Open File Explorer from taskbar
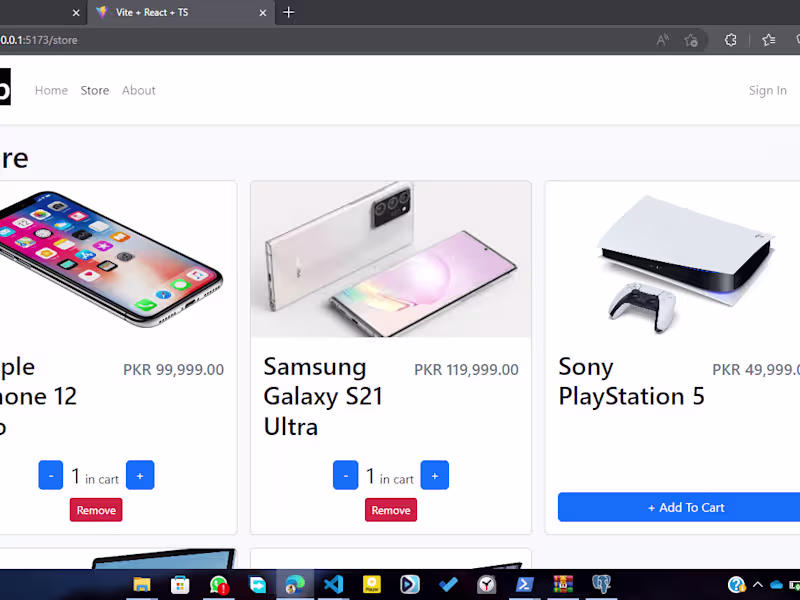Image resolution: width=800 pixels, height=600 pixels. (x=142, y=584)
